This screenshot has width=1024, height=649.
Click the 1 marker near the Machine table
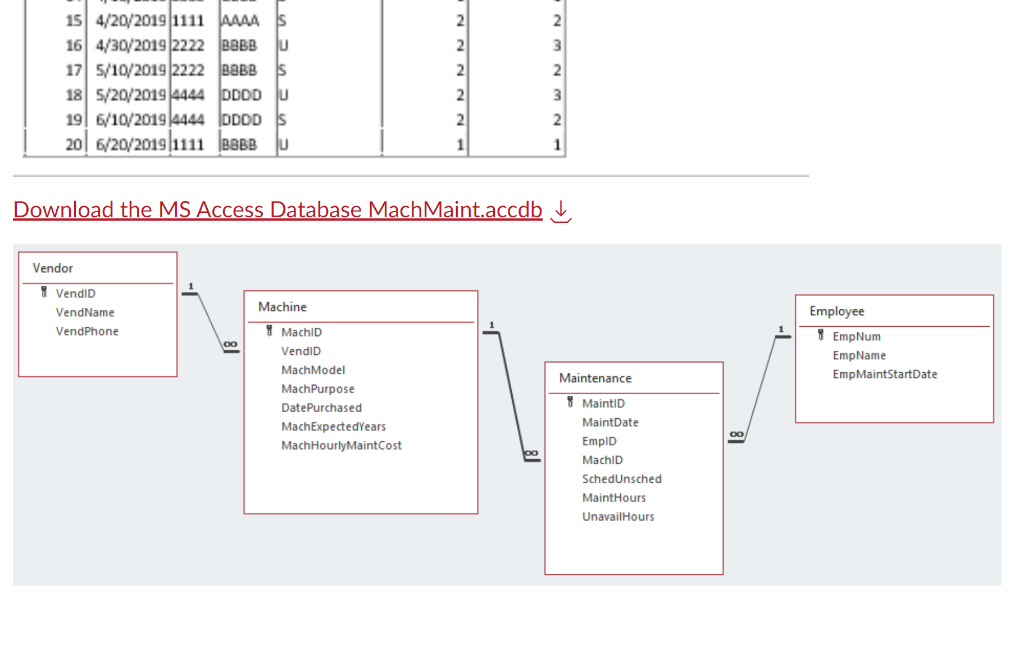[x=492, y=326]
